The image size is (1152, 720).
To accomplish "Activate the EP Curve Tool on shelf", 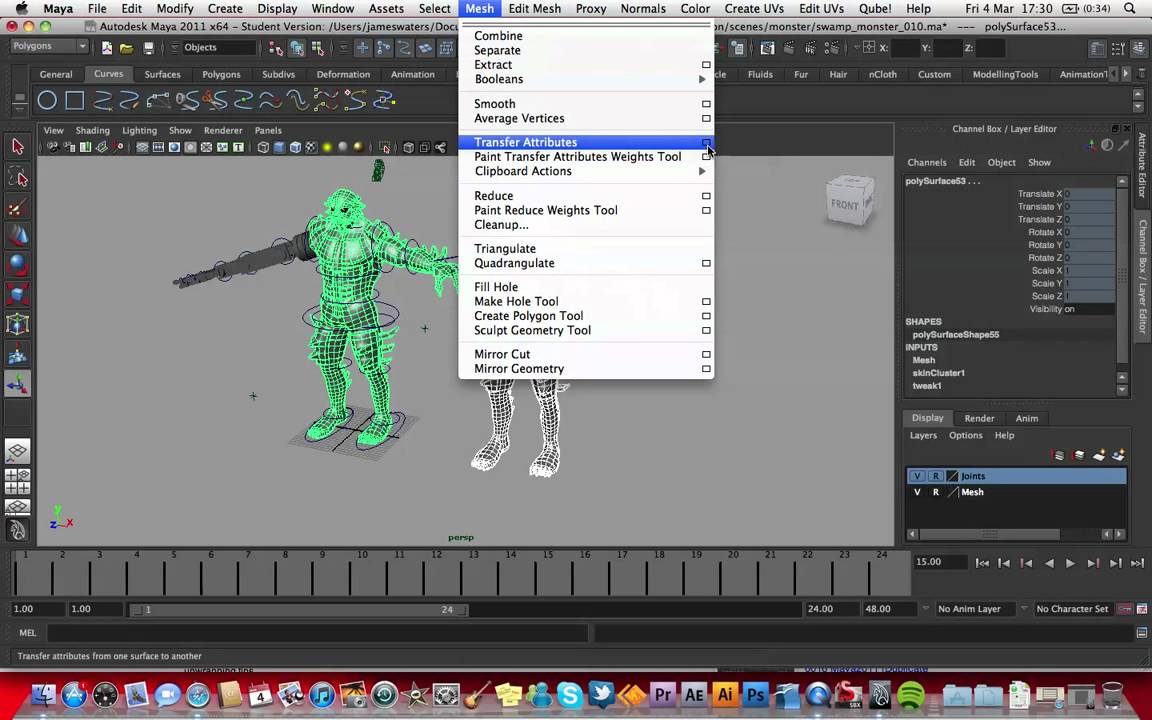I will coord(103,100).
